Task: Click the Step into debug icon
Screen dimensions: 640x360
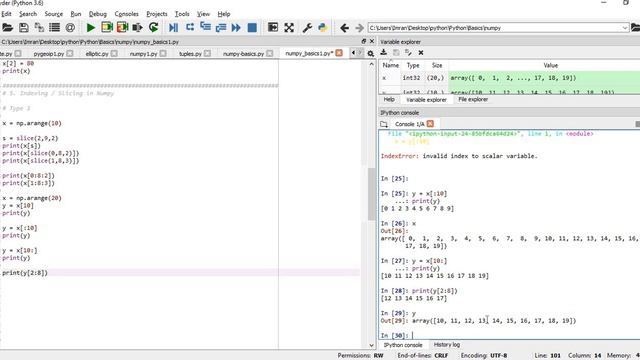Action: tap(205, 27)
